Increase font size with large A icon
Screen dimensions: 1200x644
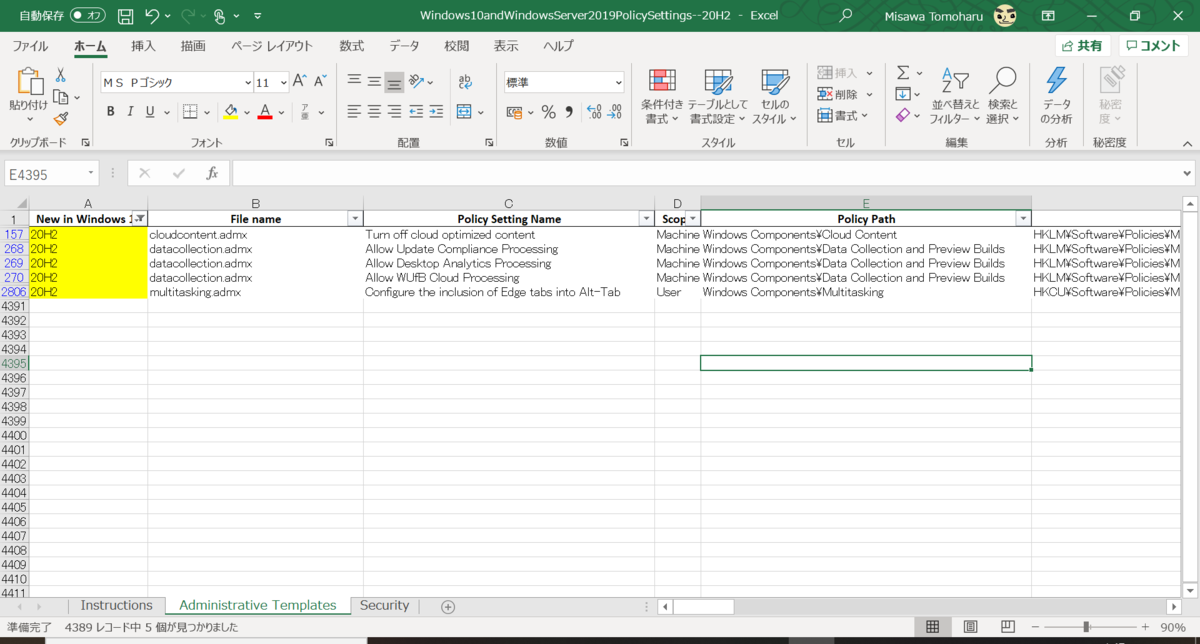[300, 82]
